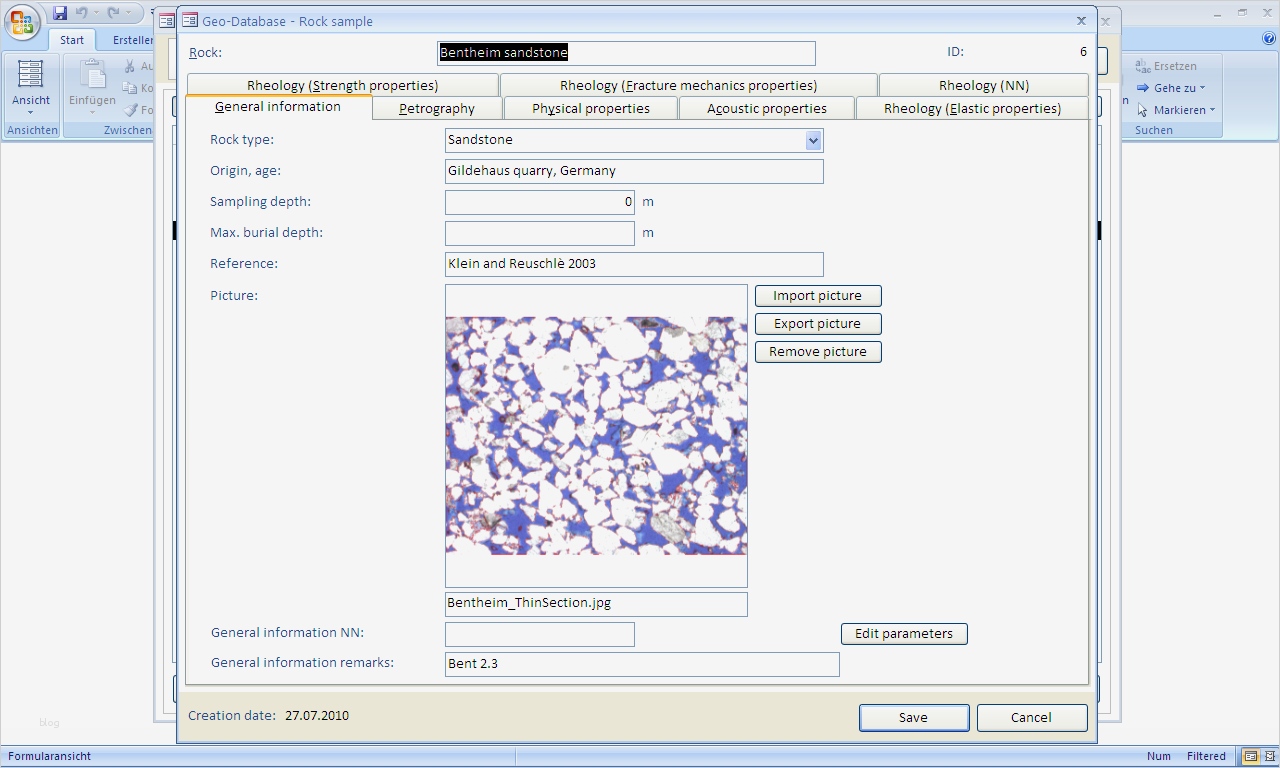Click the Sampling depth input field
1280x768 pixels.
(x=540, y=202)
